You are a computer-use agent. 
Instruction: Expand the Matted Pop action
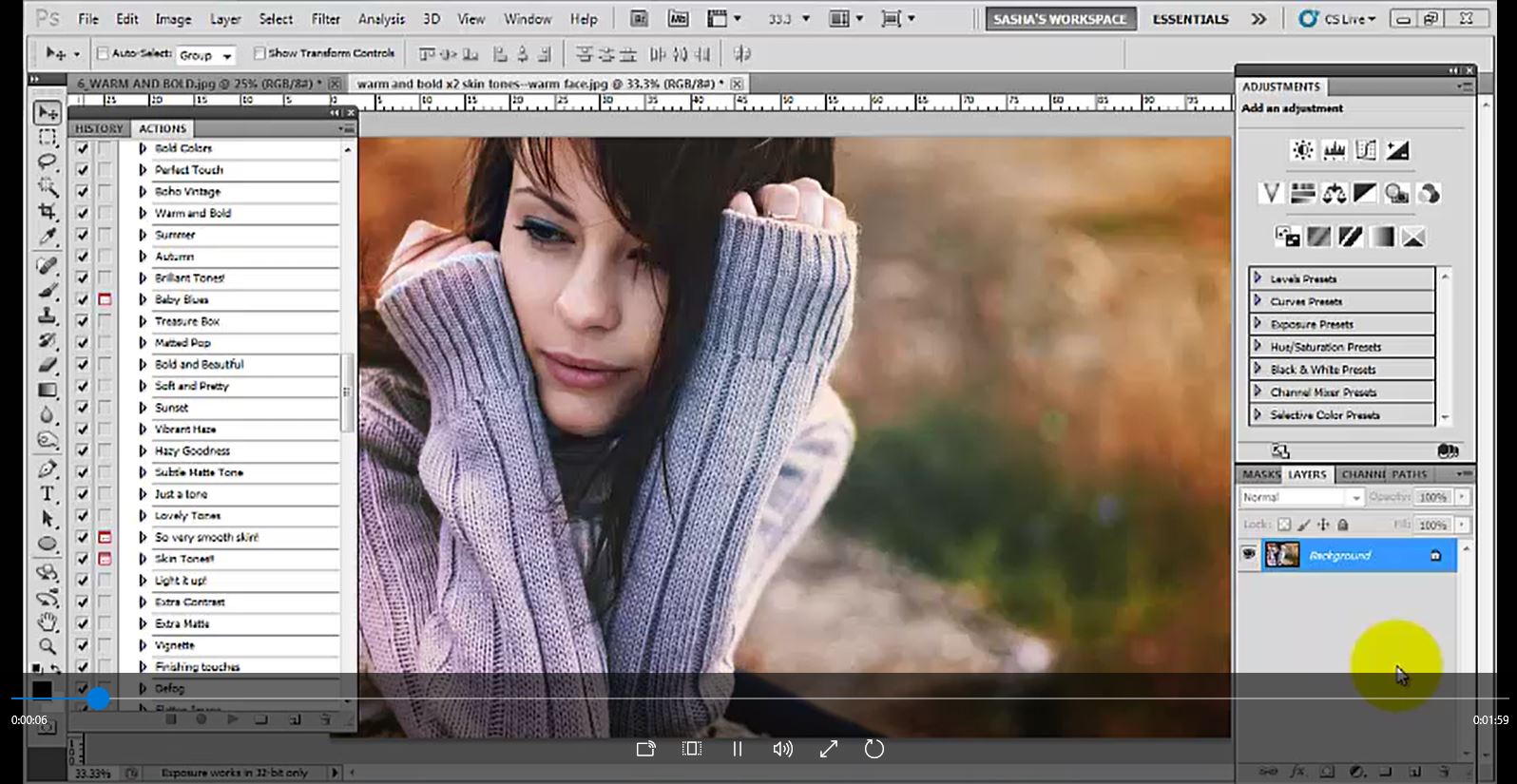(x=143, y=343)
